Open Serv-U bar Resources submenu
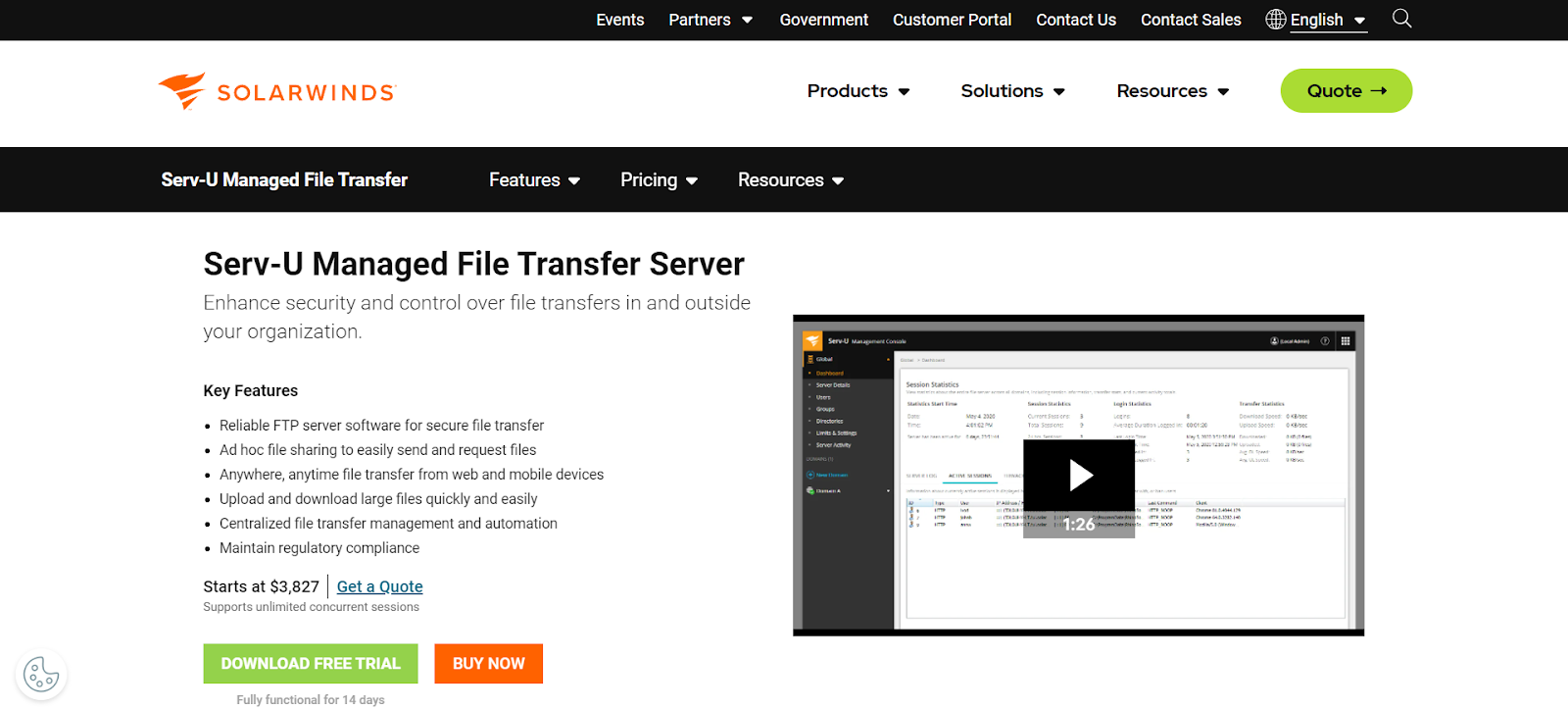Screen dimensions: 1568x709 (791, 180)
